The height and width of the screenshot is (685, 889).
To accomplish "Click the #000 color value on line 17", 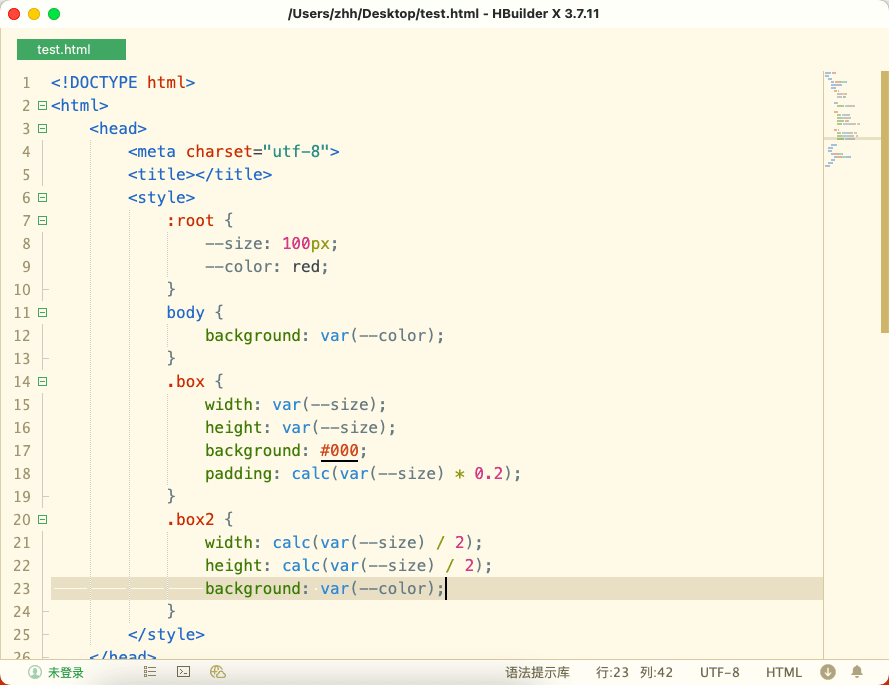I will click(x=339, y=450).
